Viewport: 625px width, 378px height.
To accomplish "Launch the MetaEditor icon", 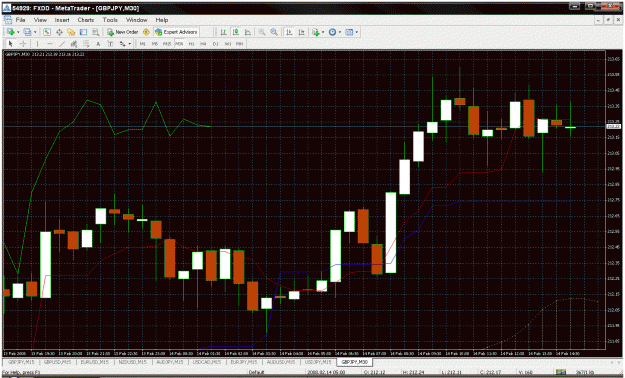I will pos(146,32).
